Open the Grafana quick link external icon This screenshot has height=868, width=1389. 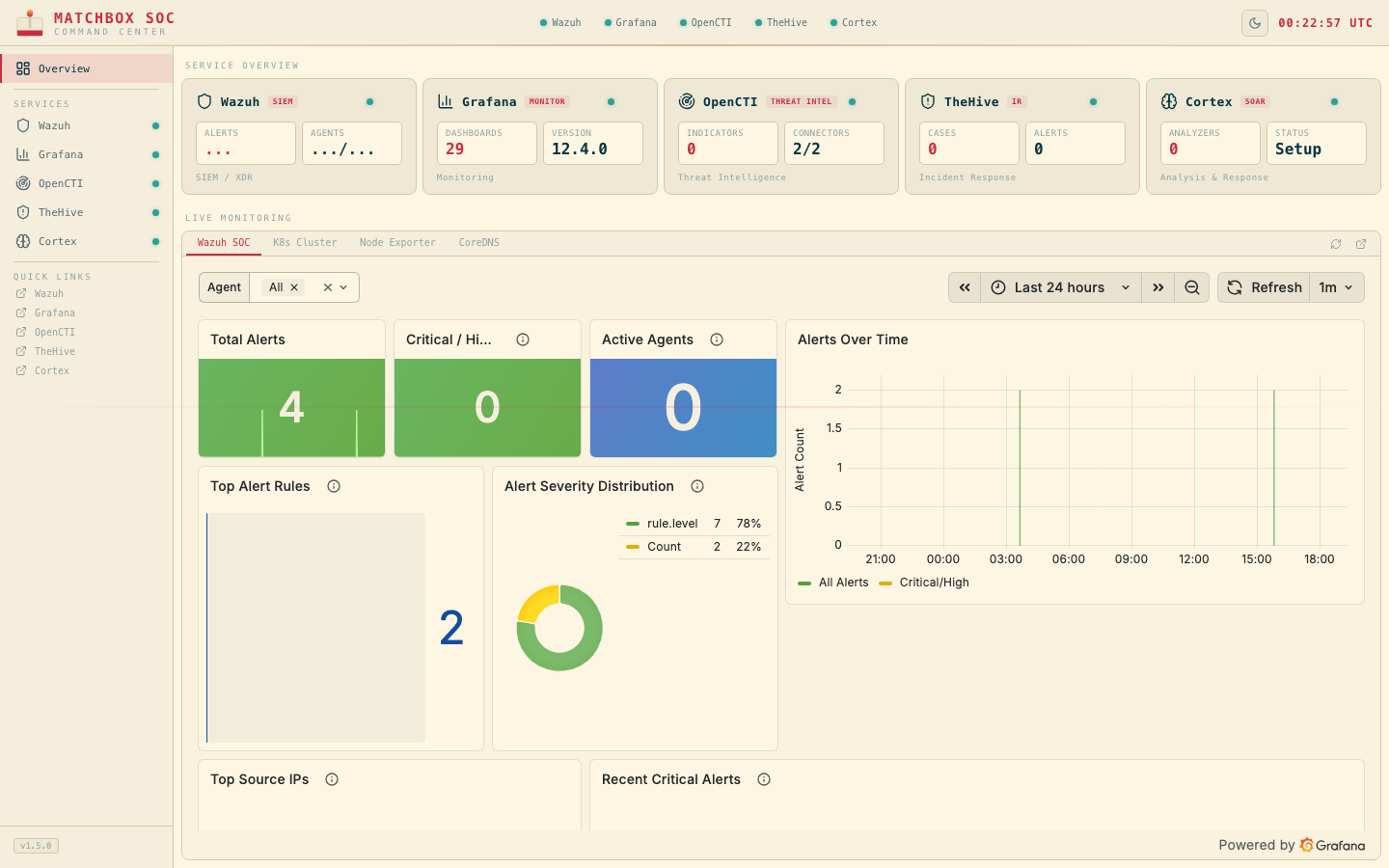pyautogui.click(x=21, y=312)
